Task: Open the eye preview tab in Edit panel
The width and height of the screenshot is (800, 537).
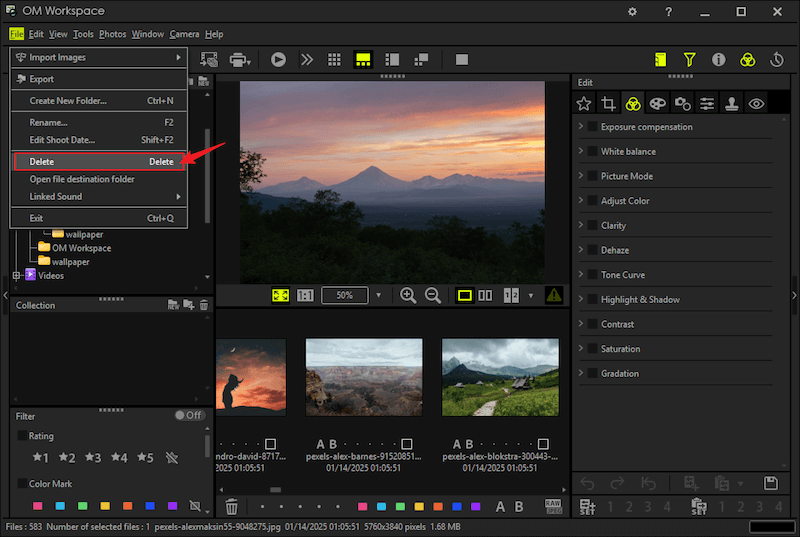Action: point(756,104)
